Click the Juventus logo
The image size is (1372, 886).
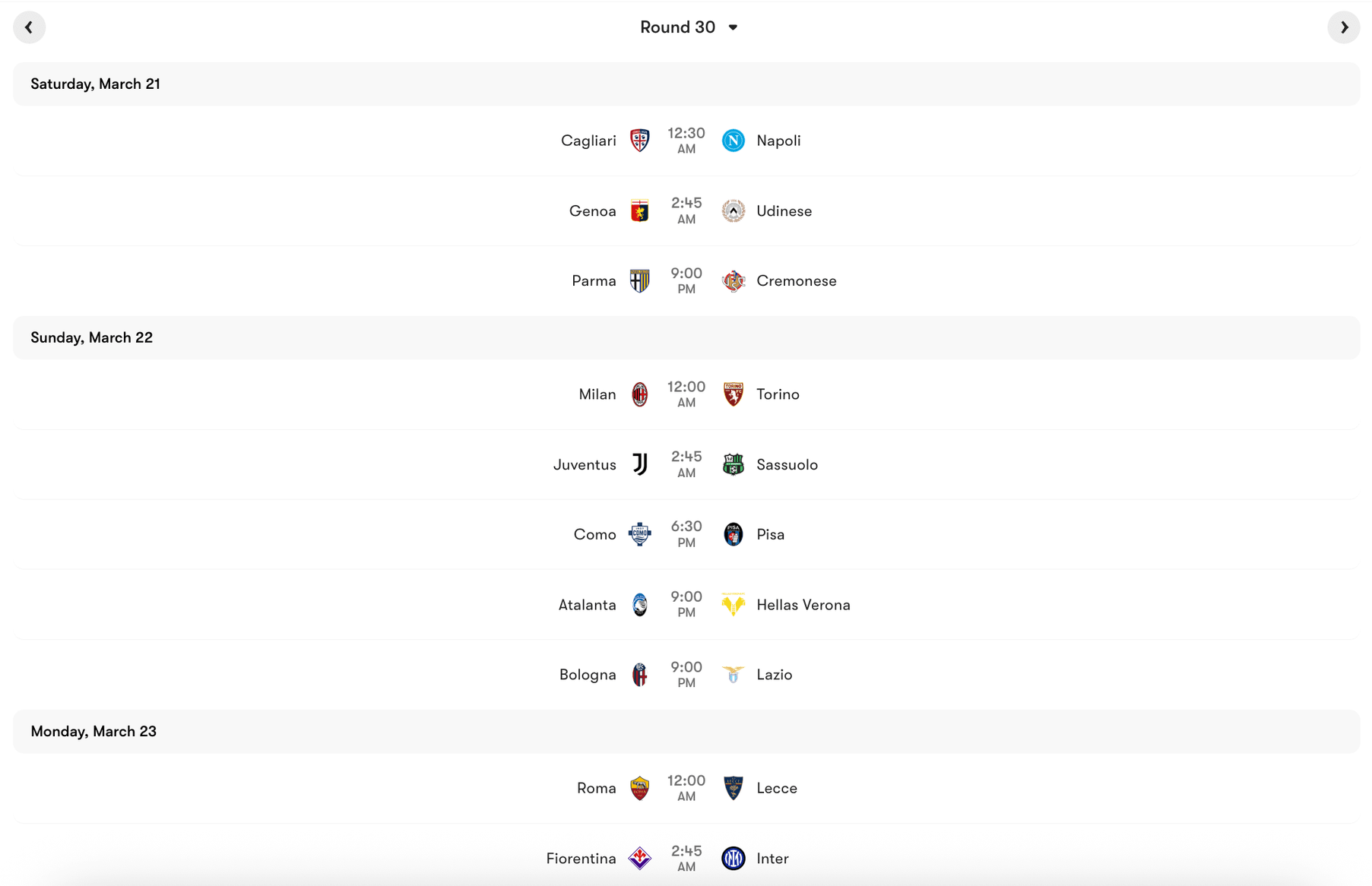click(640, 464)
